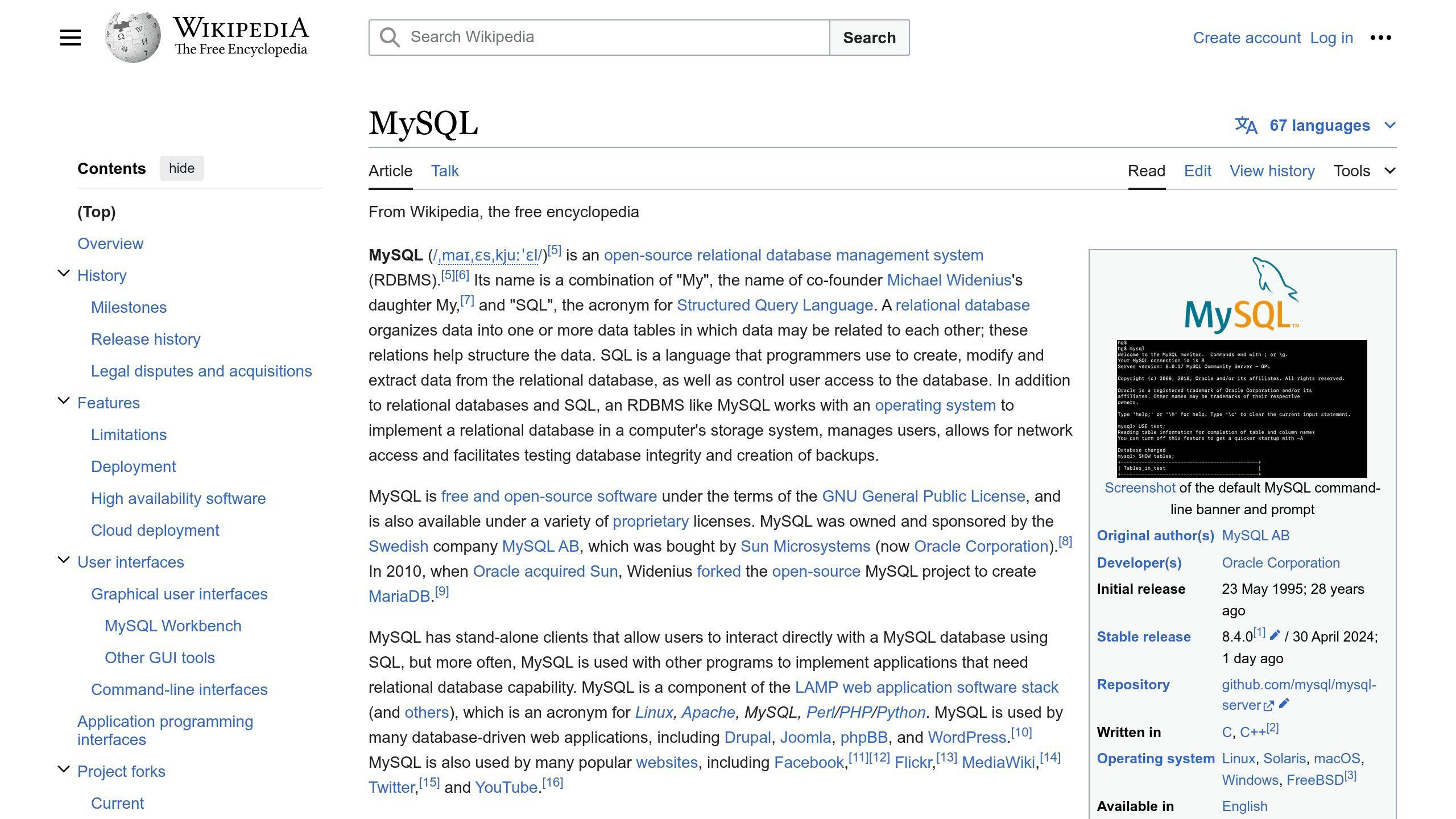This screenshot has height=819, width=1456.
Task: Open the MySQL command-line screenshot thumbnail
Action: point(1242,409)
